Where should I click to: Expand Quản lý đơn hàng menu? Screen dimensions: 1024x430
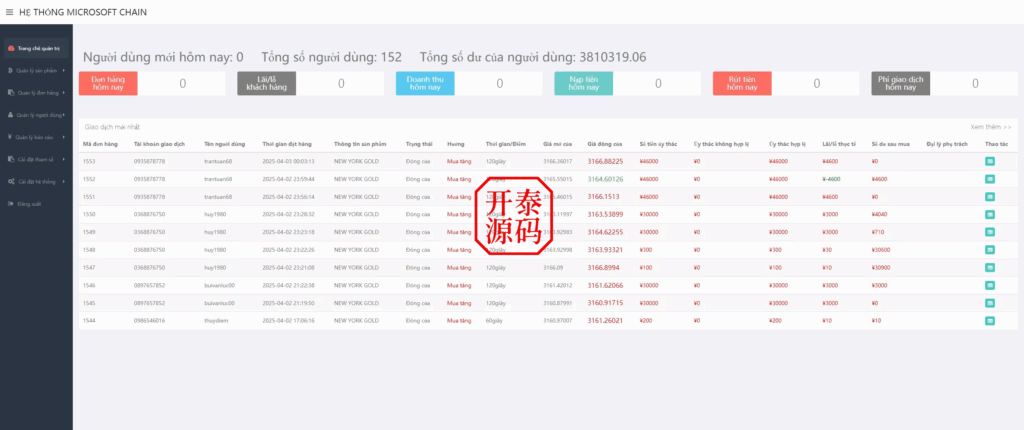coord(37,93)
